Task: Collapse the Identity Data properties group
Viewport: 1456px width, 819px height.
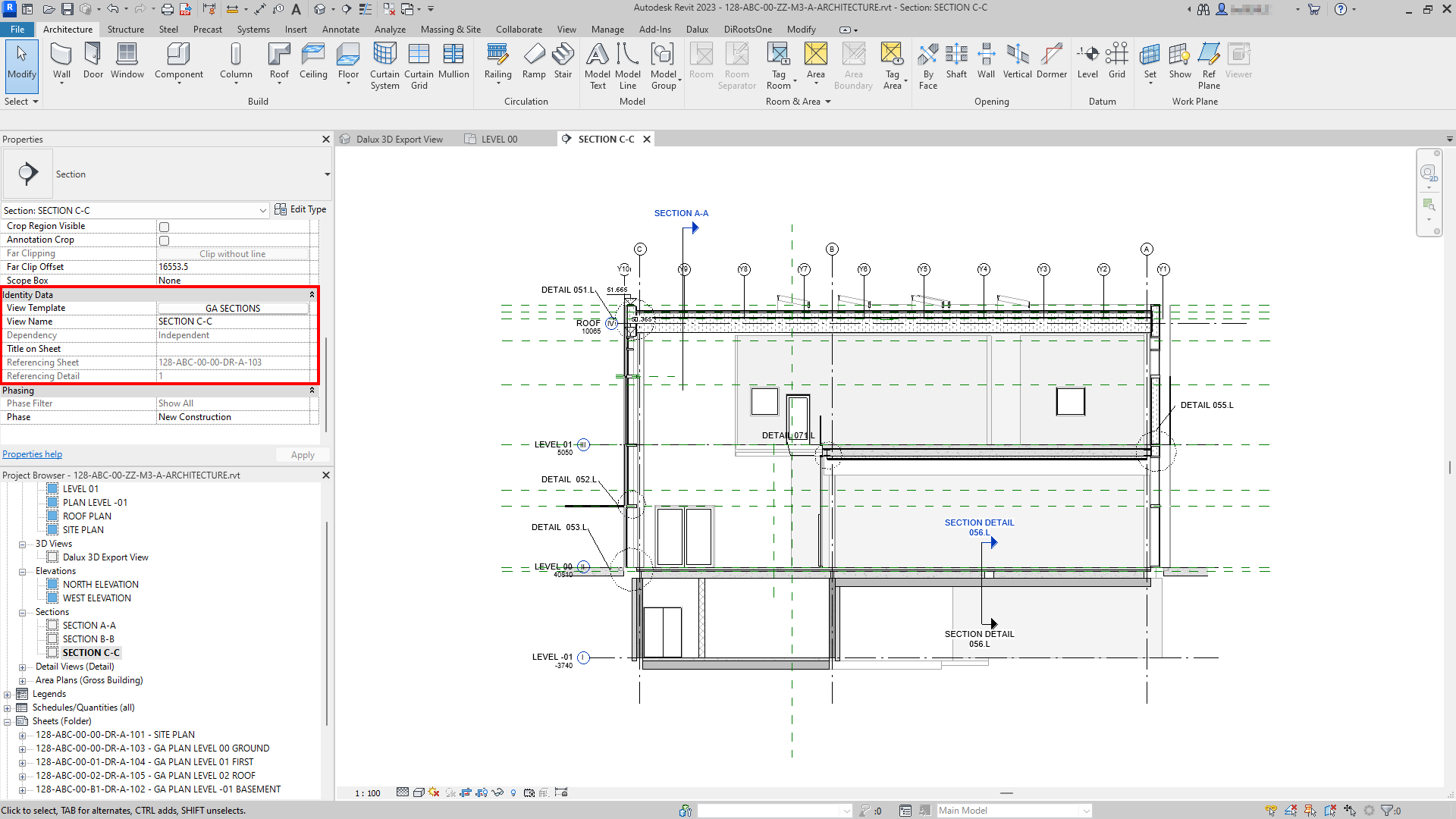Action: pyautogui.click(x=312, y=295)
